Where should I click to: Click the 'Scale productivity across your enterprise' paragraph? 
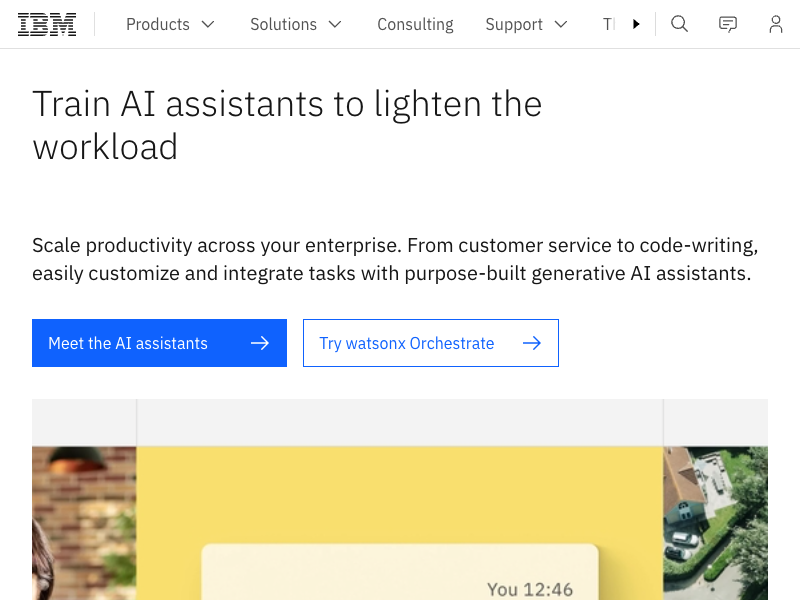[395, 259]
